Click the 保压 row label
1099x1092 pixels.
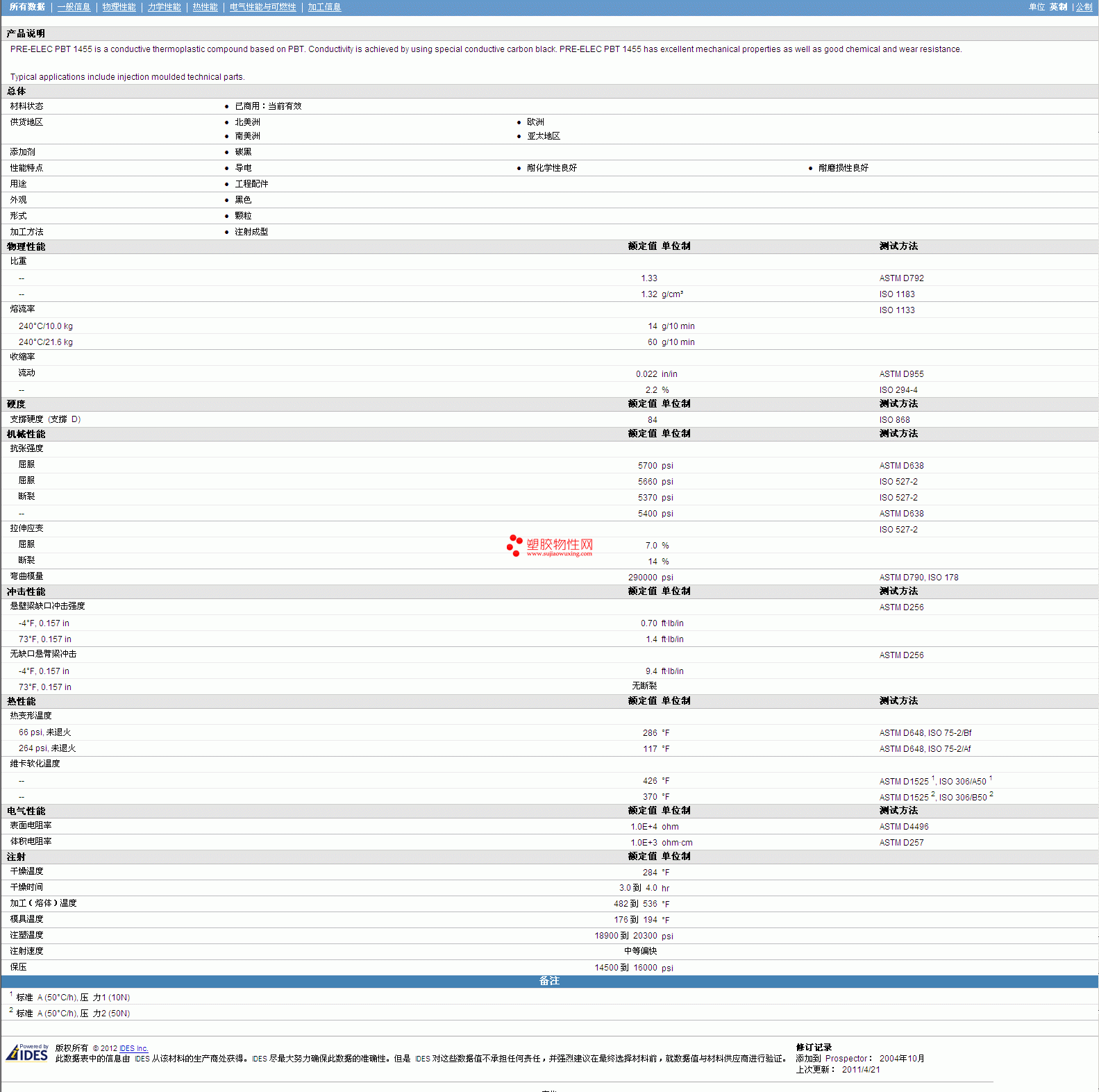click(18, 967)
